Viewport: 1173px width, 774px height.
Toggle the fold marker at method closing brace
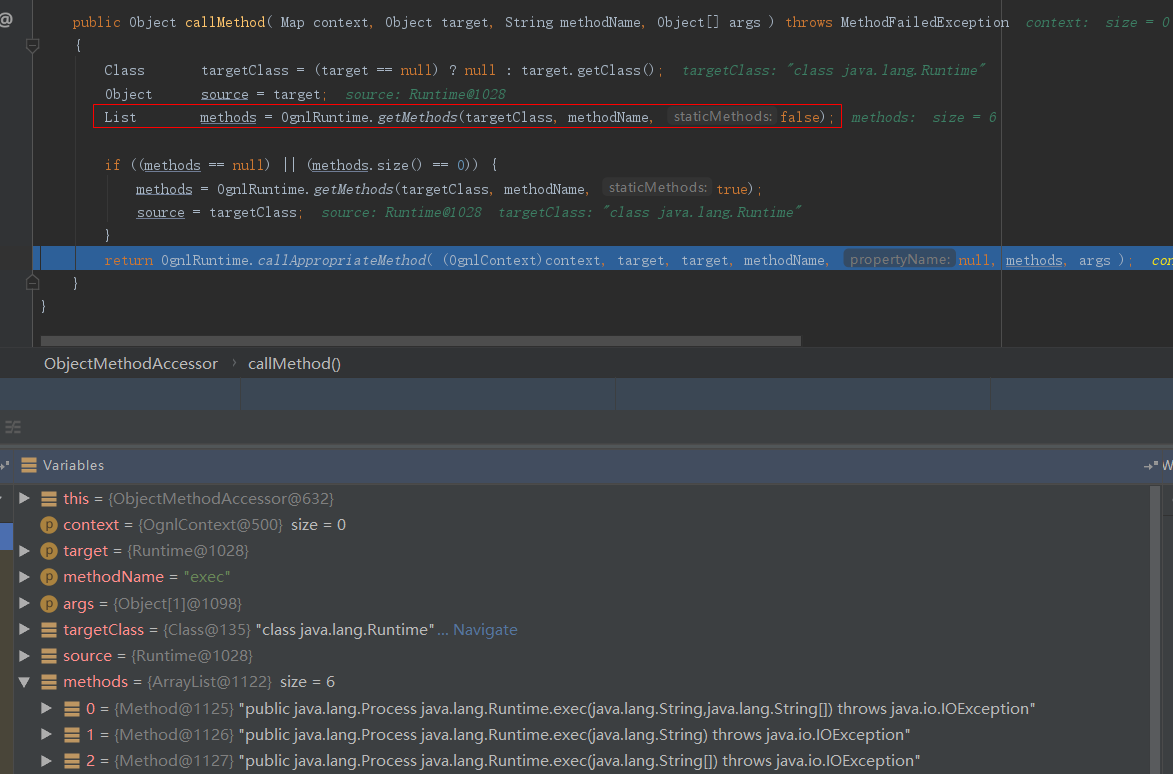coord(32,284)
